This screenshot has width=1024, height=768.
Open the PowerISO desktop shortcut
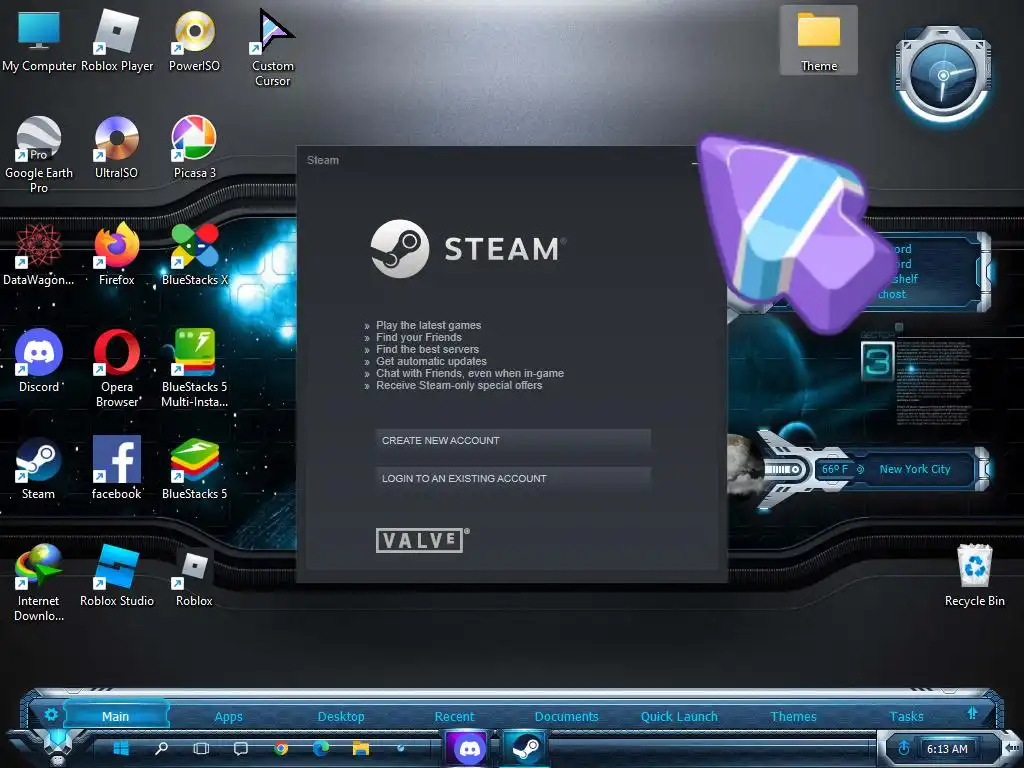[x=194, y=41]
